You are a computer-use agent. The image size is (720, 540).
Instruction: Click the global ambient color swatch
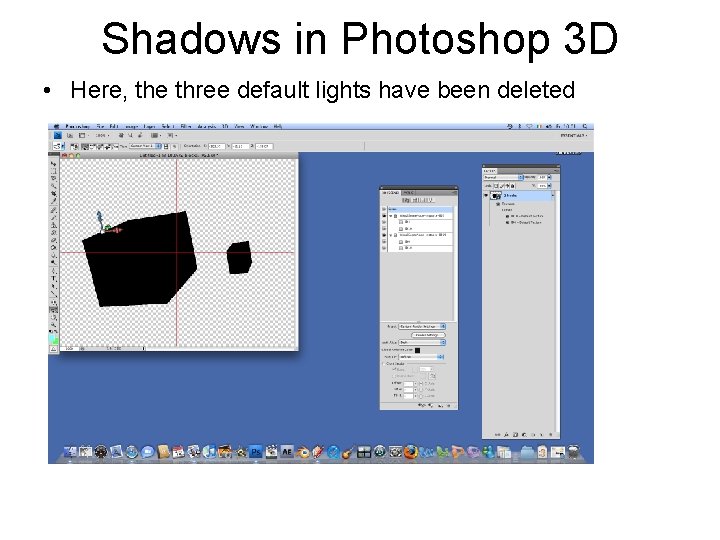pos(417,350)
